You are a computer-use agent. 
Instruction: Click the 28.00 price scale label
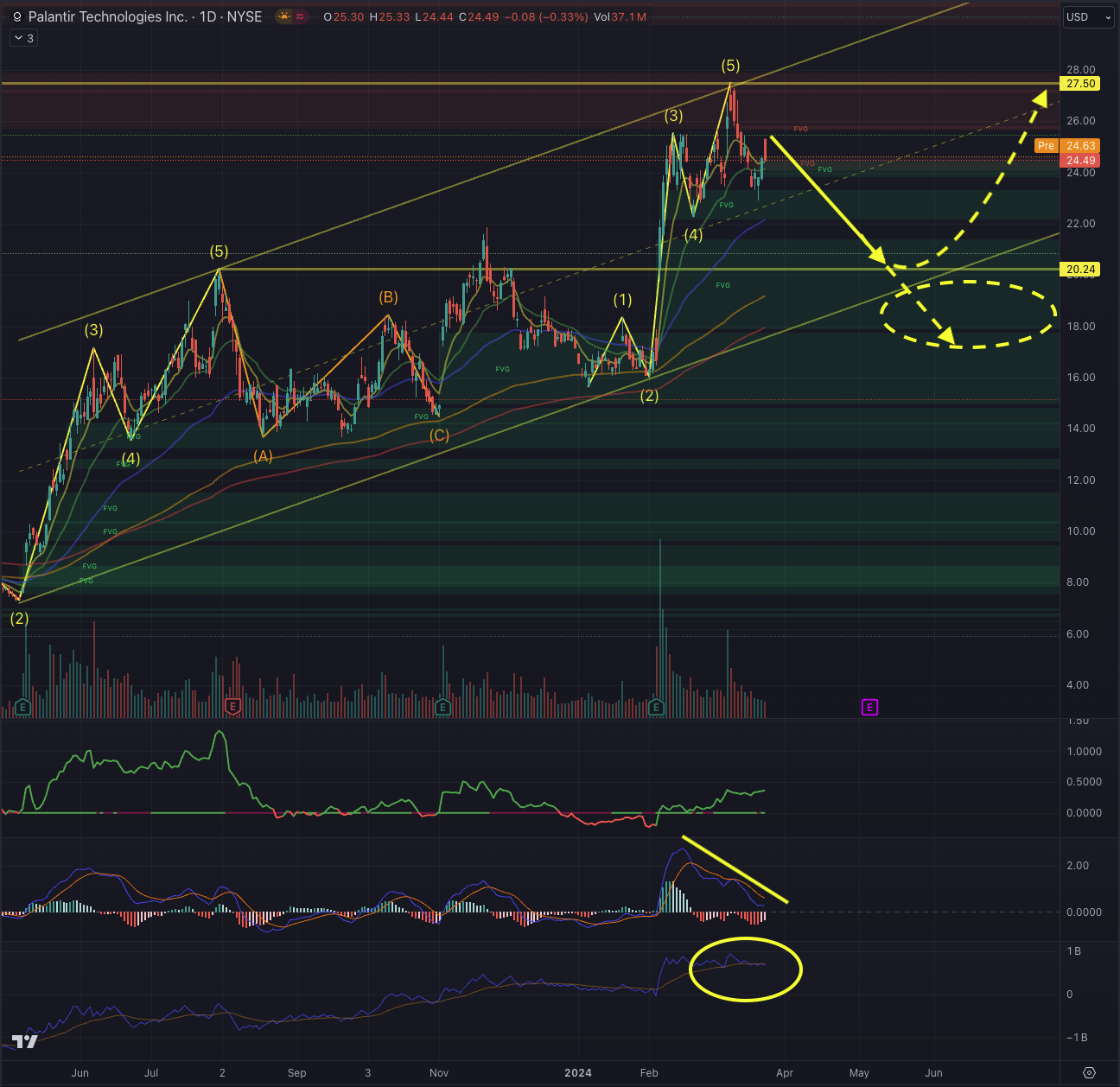pyautogui.click(x=1080, y=70)
